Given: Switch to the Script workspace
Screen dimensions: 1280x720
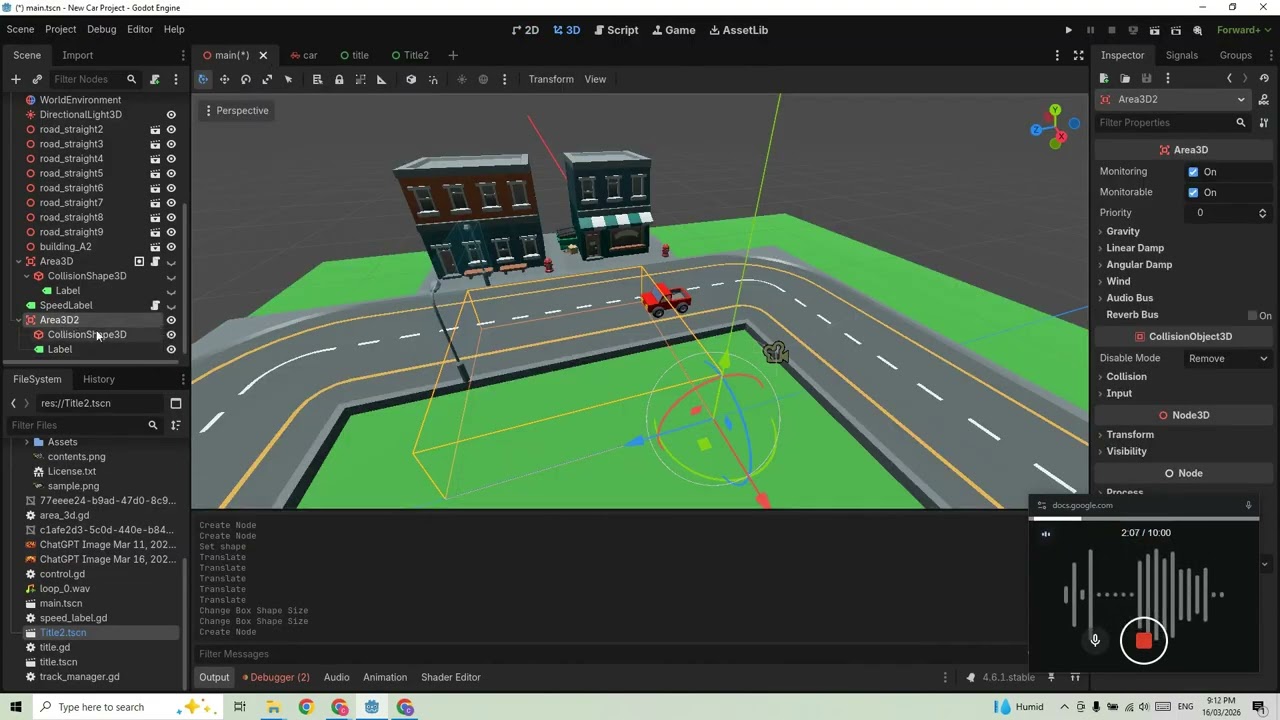Looking at the screenshot, I should point(614,30).
